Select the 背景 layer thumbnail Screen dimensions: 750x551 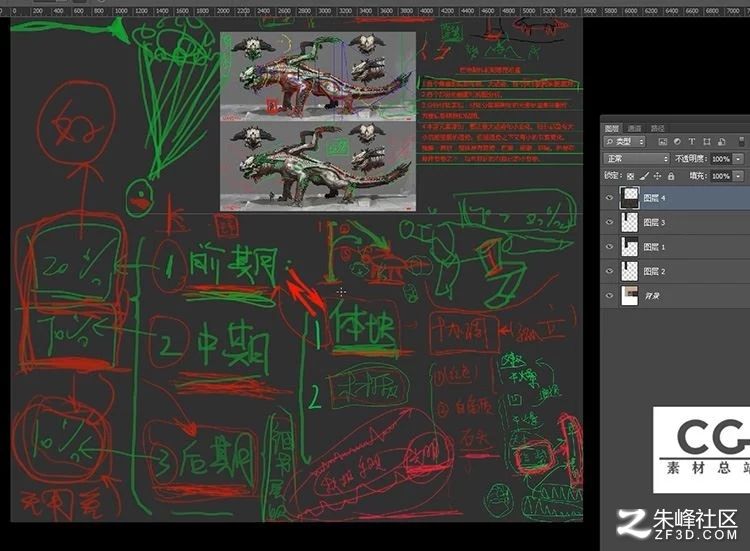tap(629, 295)
